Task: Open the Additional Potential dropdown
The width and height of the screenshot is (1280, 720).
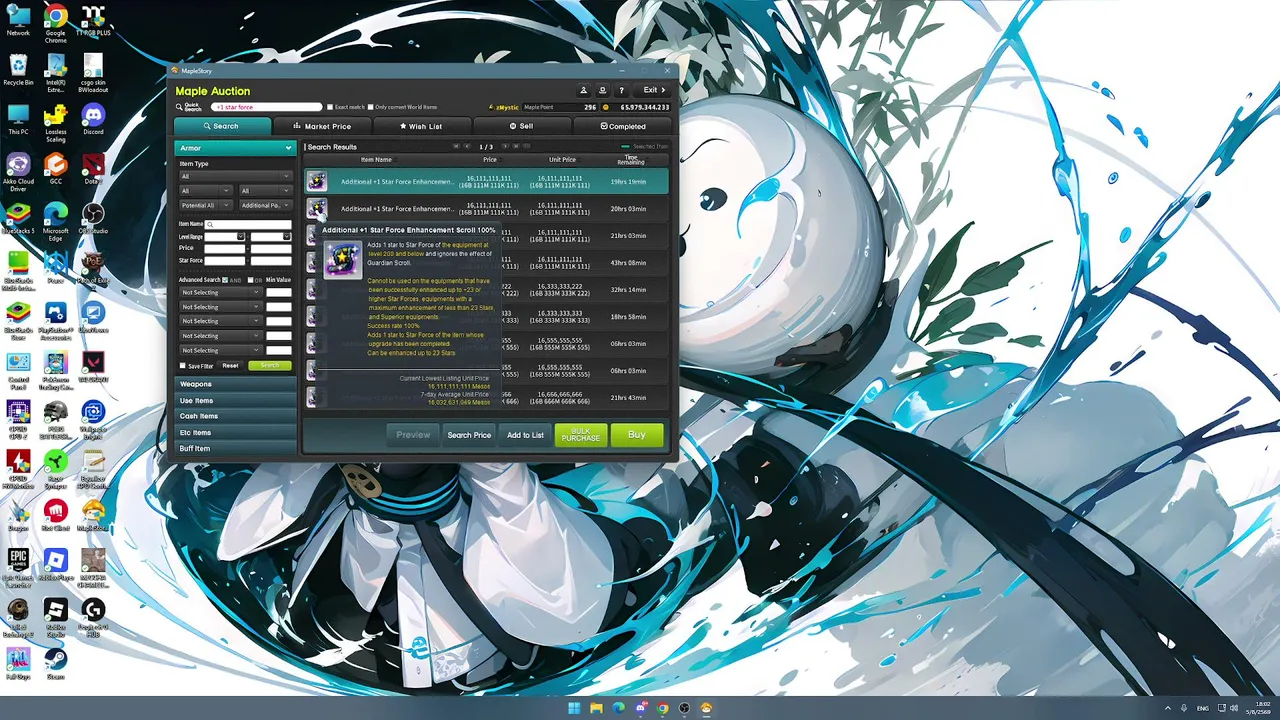Action: point(265,205)
